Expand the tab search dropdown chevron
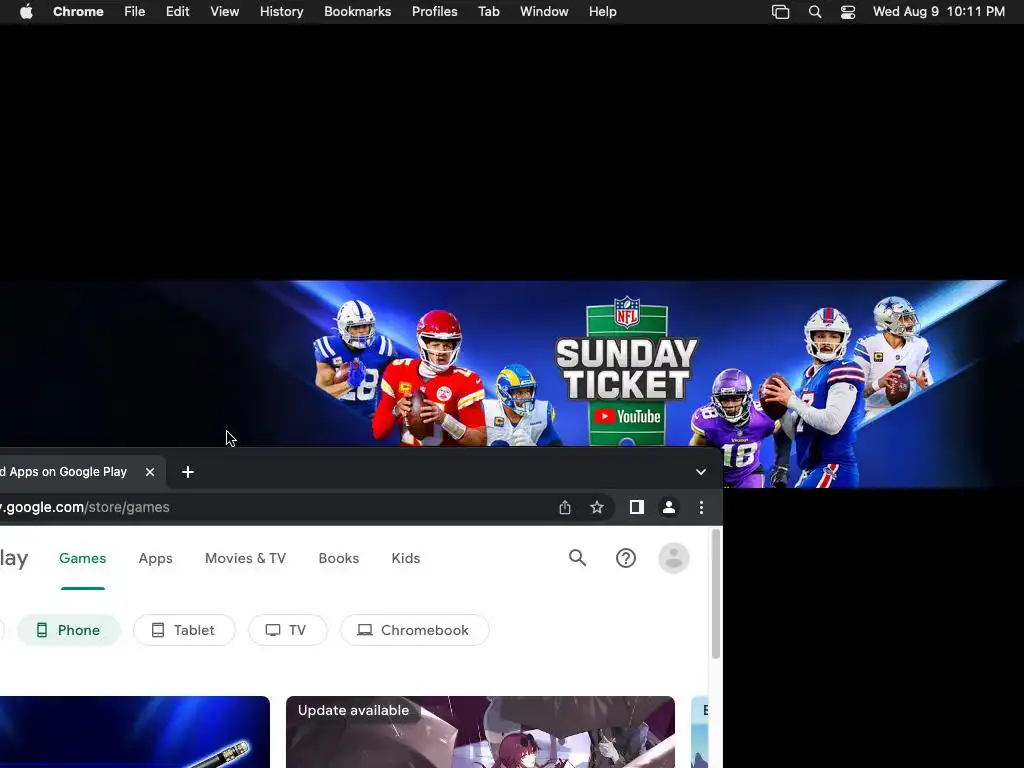The image size is (1024, 768). [701, 472]
